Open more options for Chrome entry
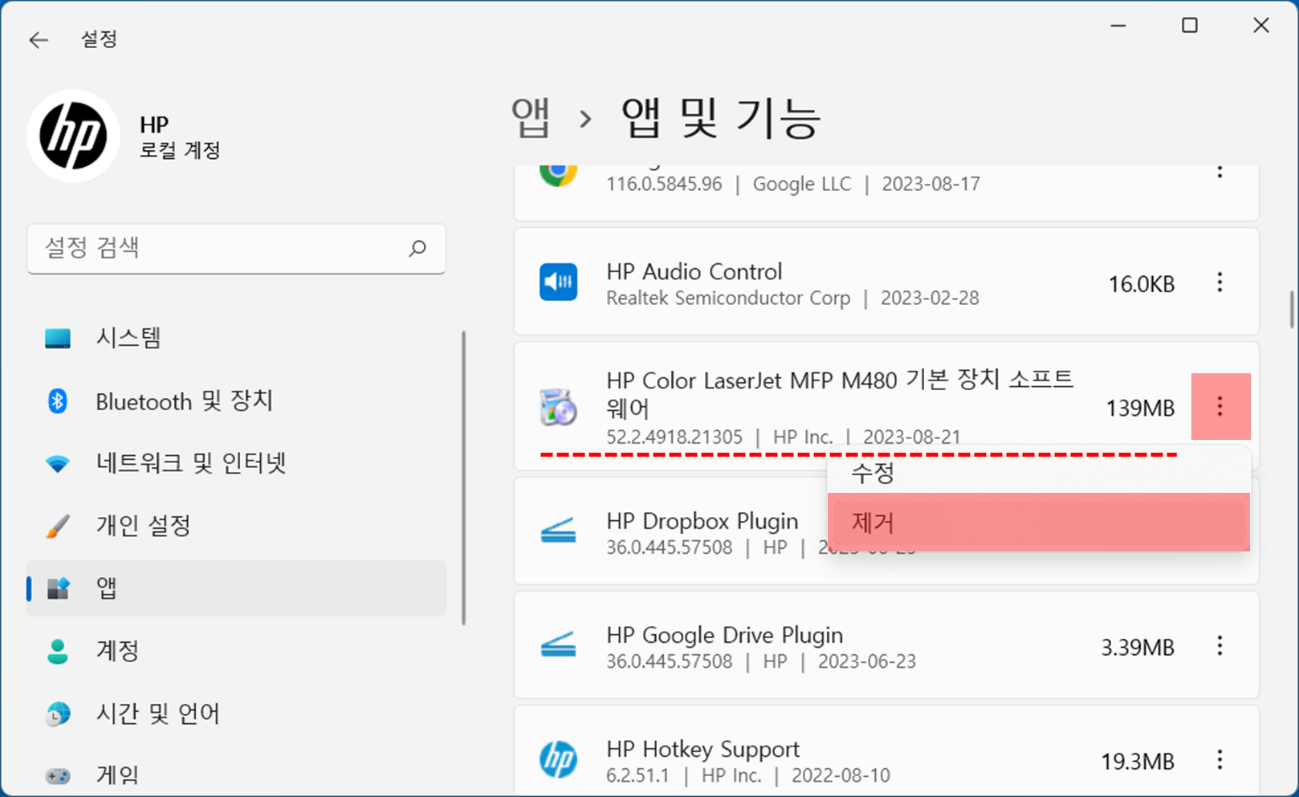1299x797 pixels. pyautogui.click(x=1219, y=172)
